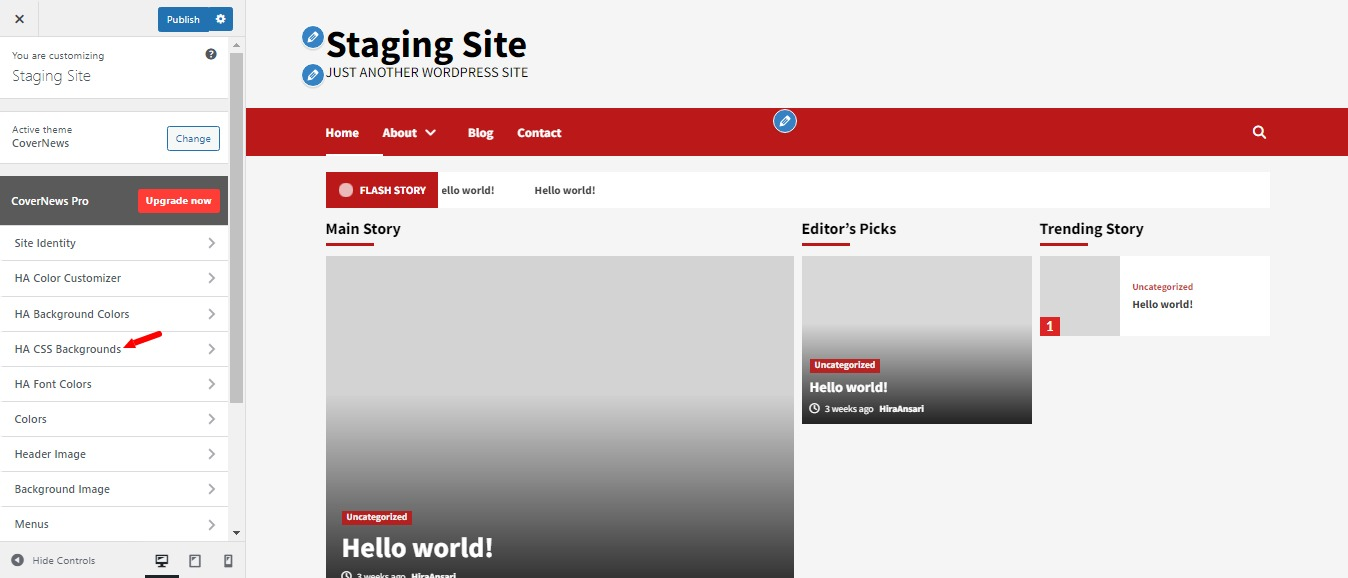This screenshot has height=578, width=1348.
Task: Click the CoverNews Pro heading
Action: (50, 201)
